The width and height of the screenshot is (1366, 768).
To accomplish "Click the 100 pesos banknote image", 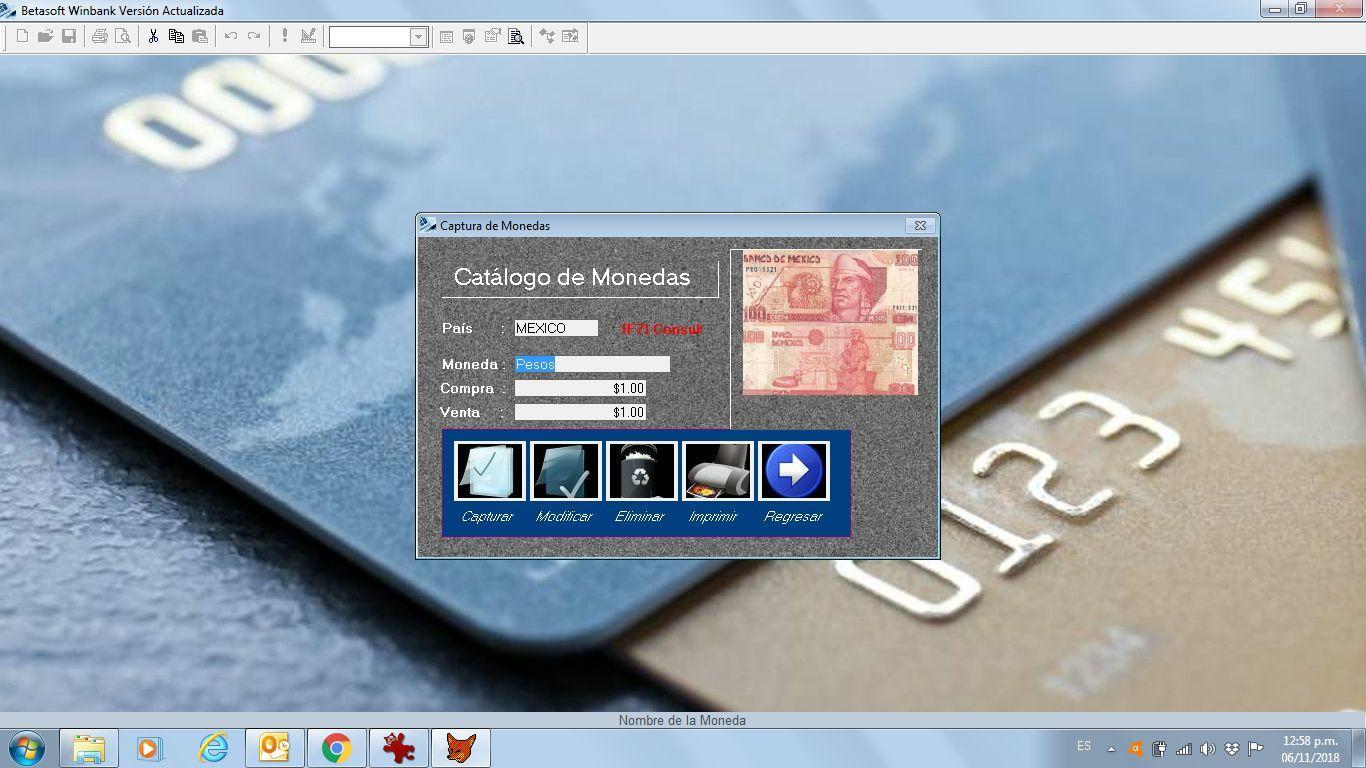I will click(830, 322).
